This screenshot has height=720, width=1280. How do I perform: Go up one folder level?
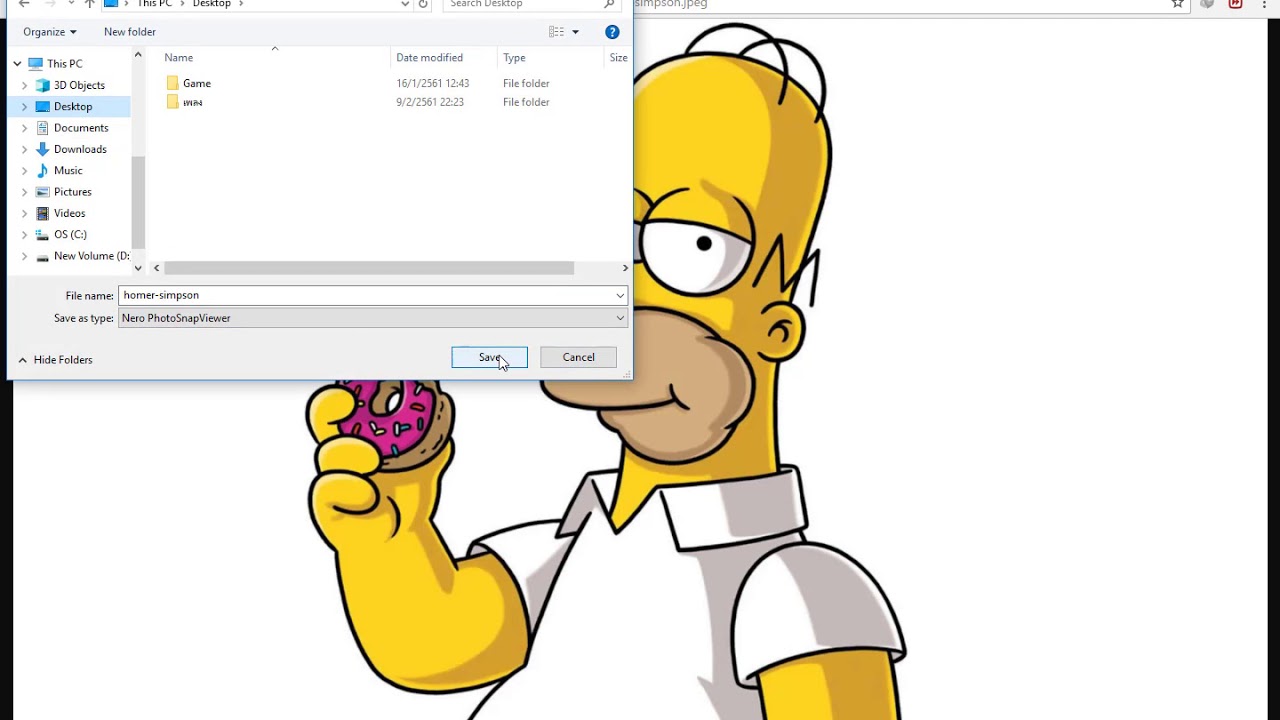[x=89, y=4]
